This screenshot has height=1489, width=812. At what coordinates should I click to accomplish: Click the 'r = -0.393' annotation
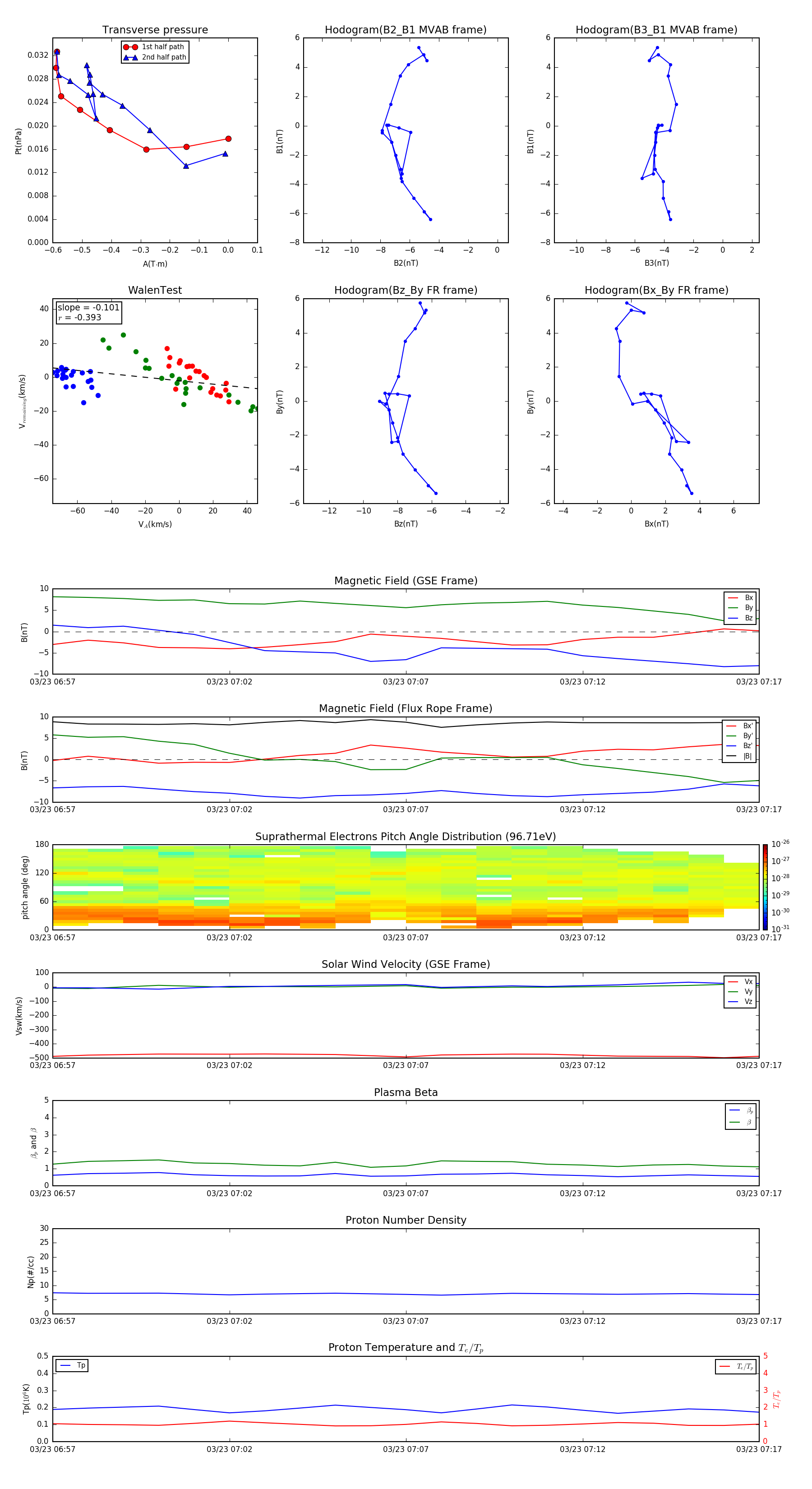pos(80,317)
